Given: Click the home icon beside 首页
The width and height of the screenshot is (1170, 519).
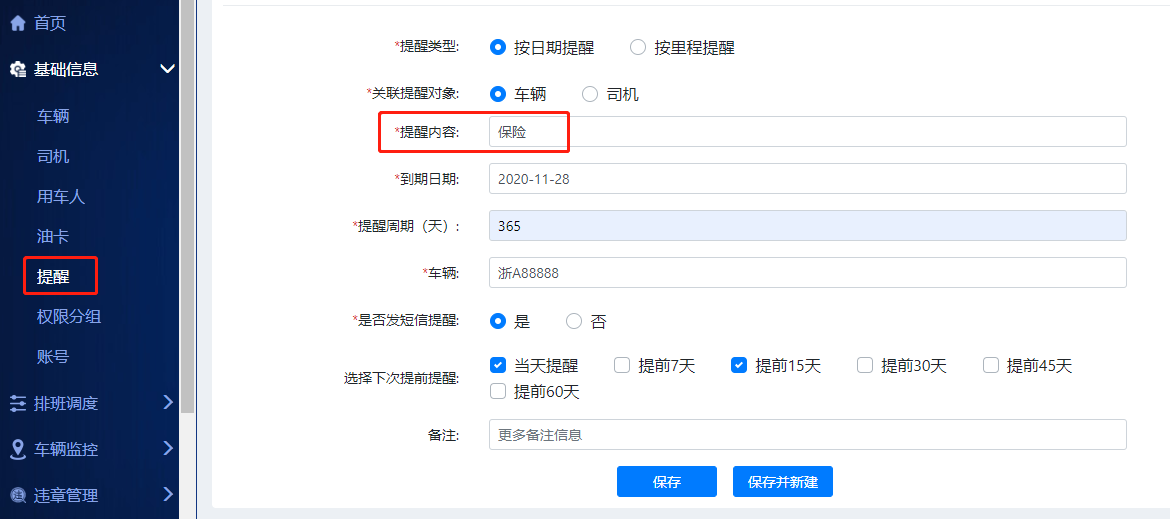Looking at the screenshot, I should point(18,22).
